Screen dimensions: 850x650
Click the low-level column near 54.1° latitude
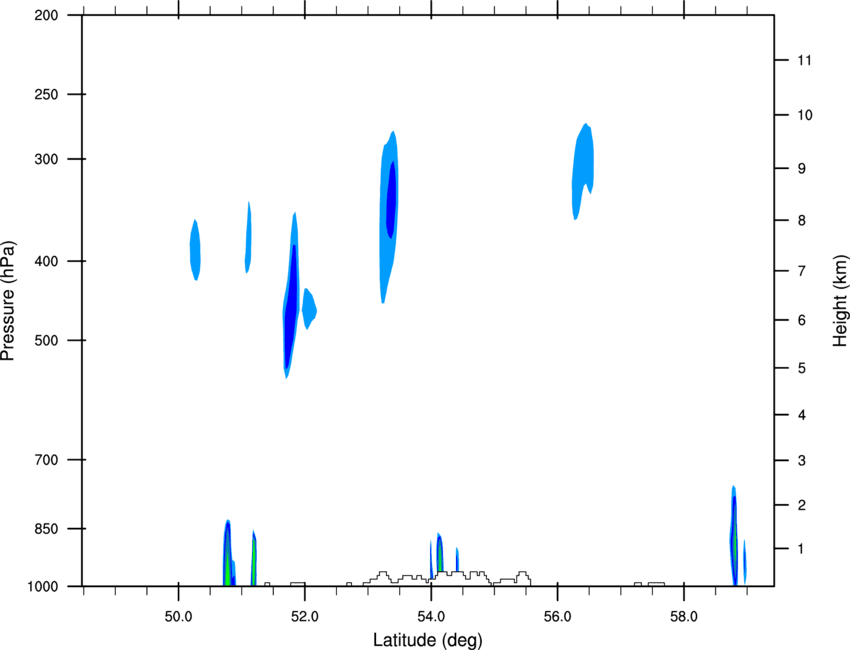tap(440, 552)
